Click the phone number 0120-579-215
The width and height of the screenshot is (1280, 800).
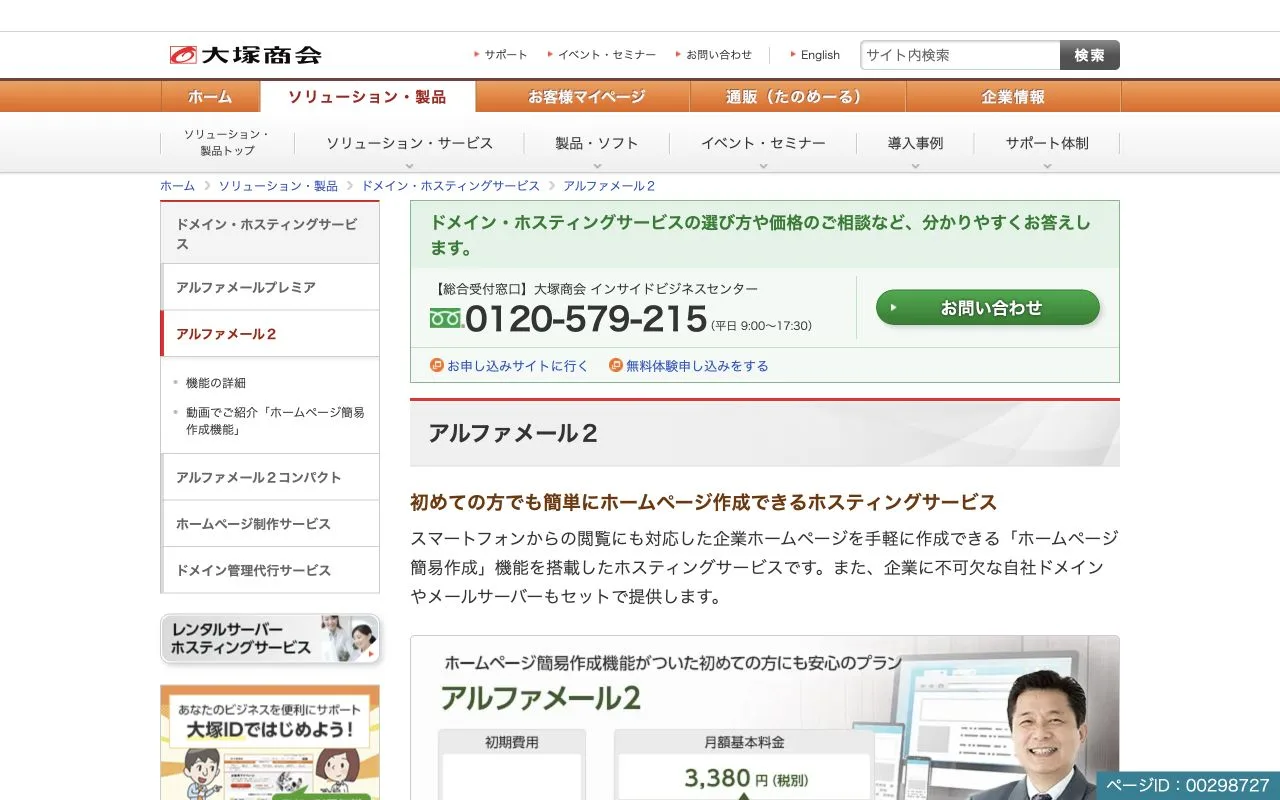point(586,319)
